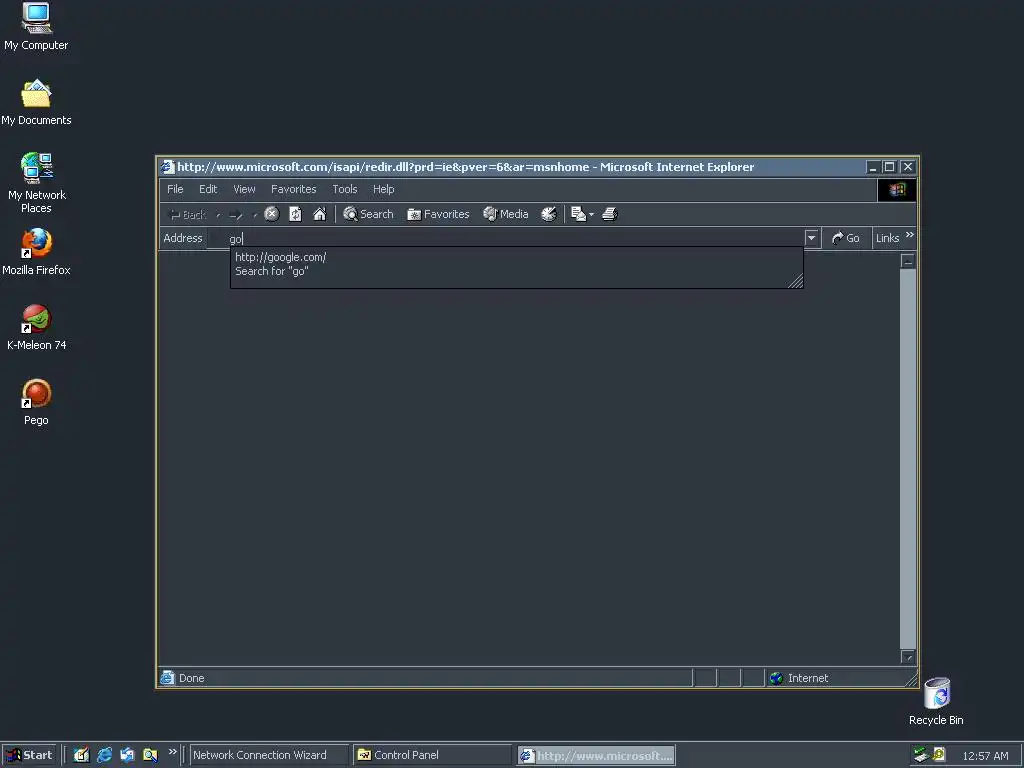Open the Tools menu
This screenshot has width=1024, height=768.
pyautogui.click(x=345, y=189)
